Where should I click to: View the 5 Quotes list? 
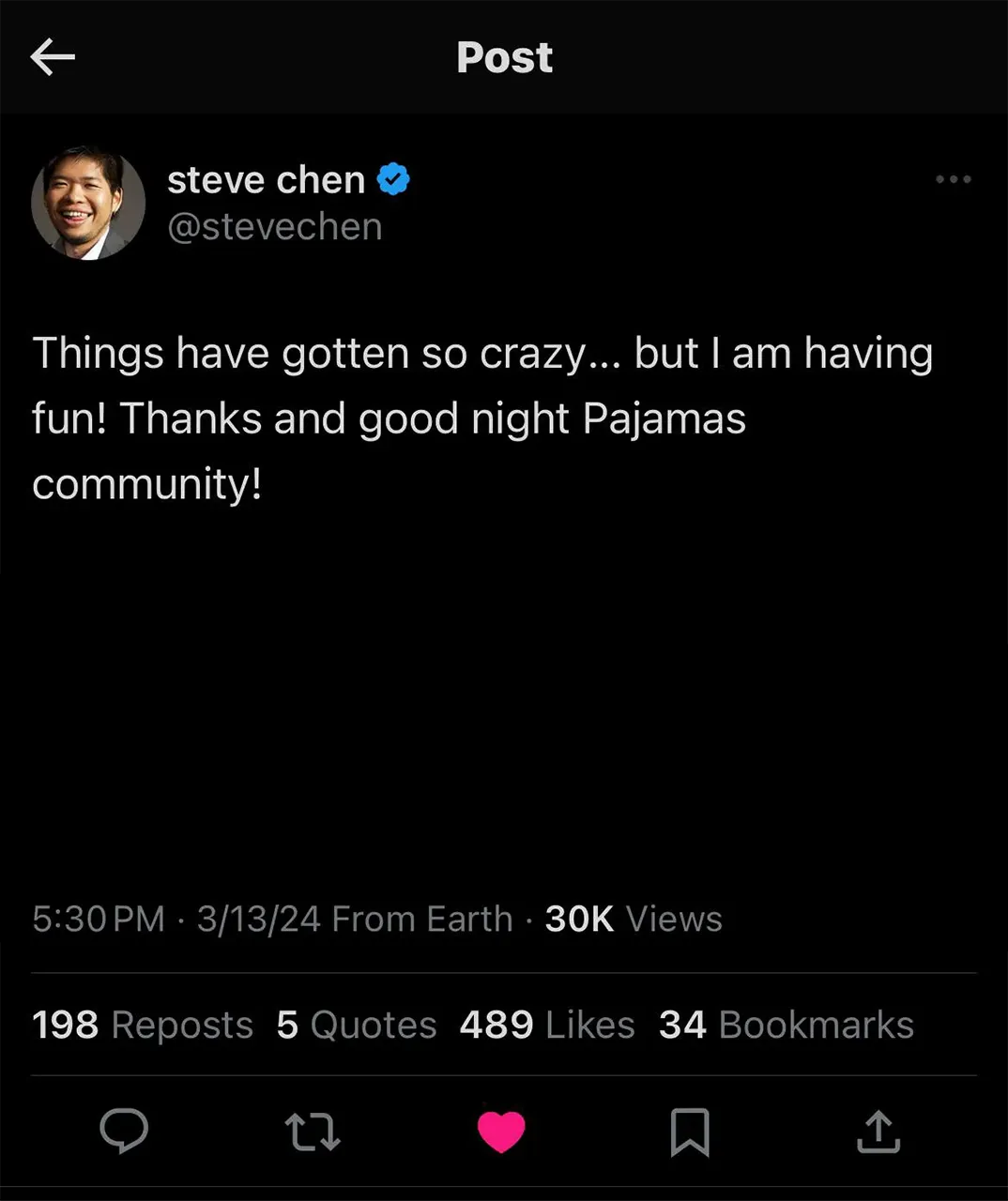(x=357, y=1025)
